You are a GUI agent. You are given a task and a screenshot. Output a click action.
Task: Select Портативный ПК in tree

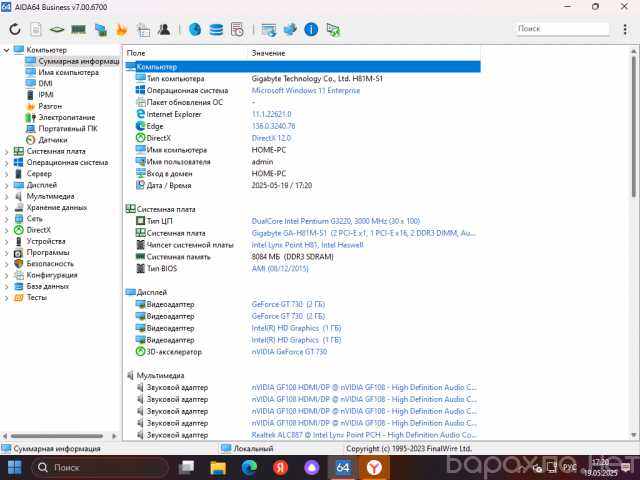(68, 129)
